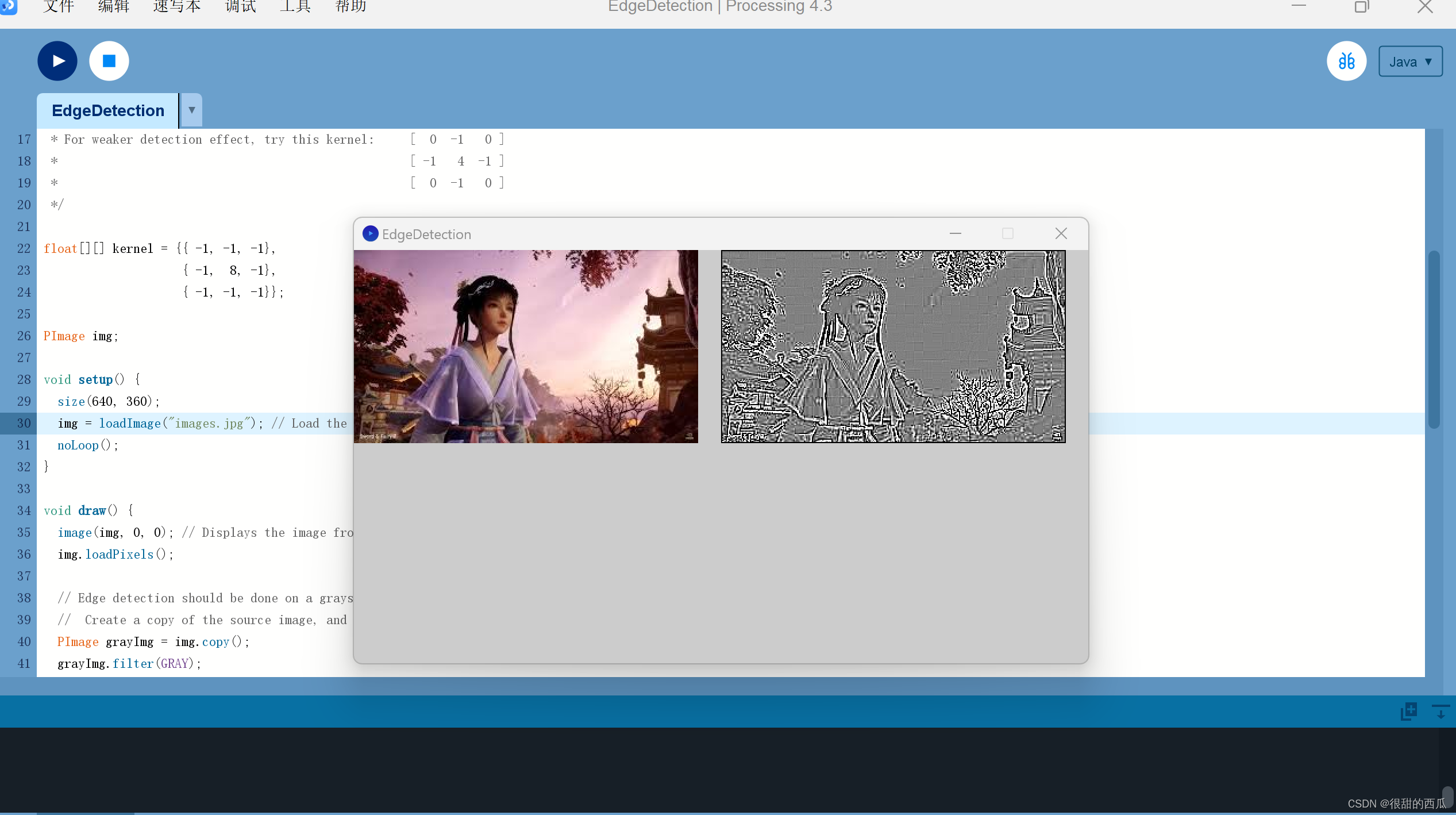Click 'loadImage' call on line 30
Screen dimensions: 1456x815
coord(130,424)
